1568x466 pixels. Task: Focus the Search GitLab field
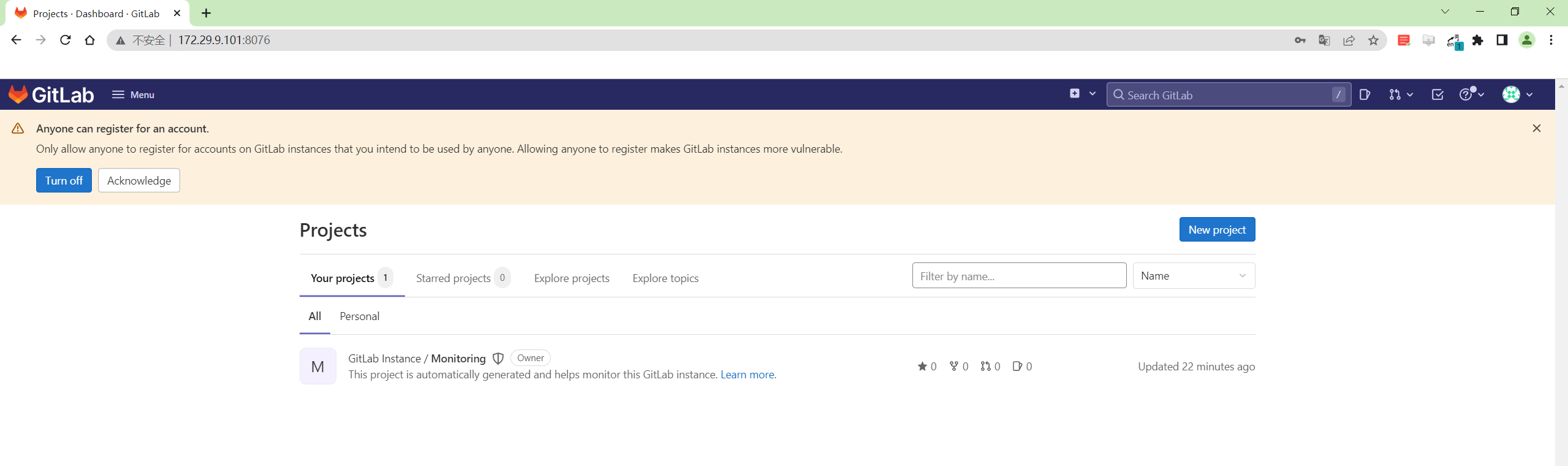click(x=1228, y=94)
